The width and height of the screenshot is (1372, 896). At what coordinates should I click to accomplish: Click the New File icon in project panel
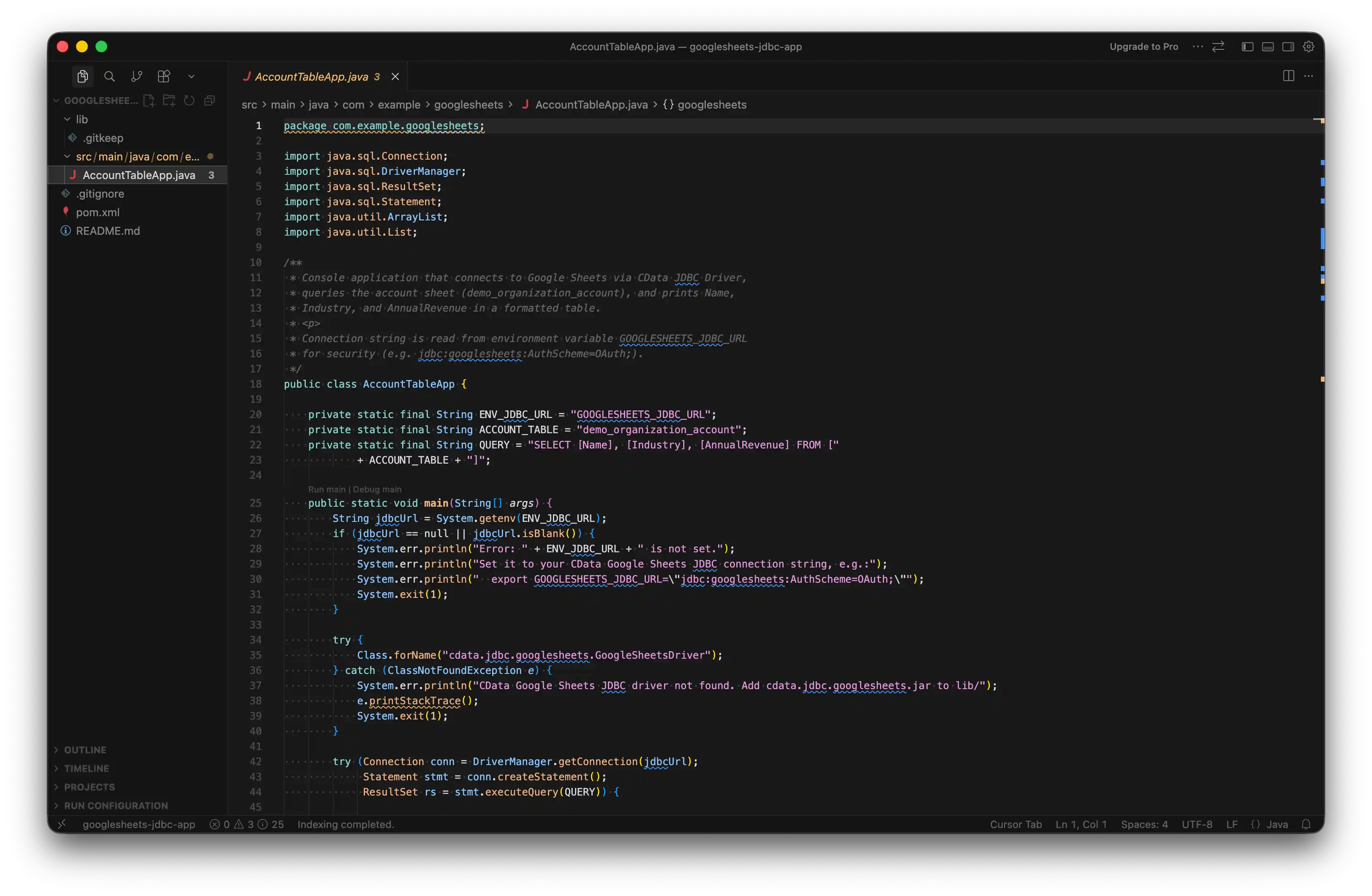tap(149, 100)
